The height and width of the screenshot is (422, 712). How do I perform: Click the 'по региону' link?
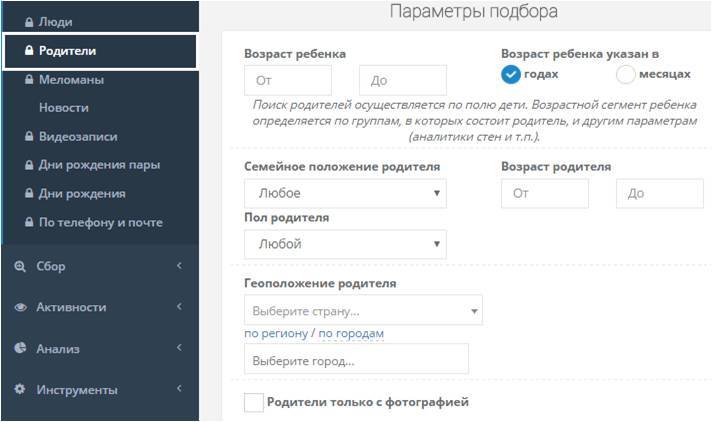(x=276, y=333)
